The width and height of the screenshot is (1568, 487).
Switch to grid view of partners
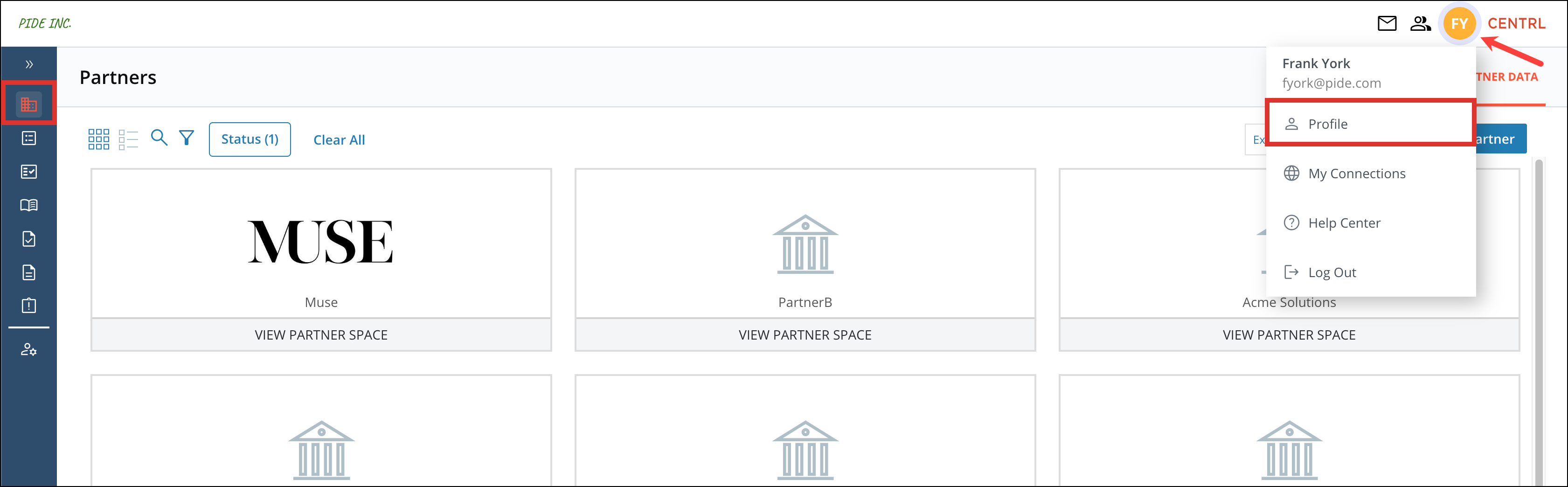(x=98, y=139)
